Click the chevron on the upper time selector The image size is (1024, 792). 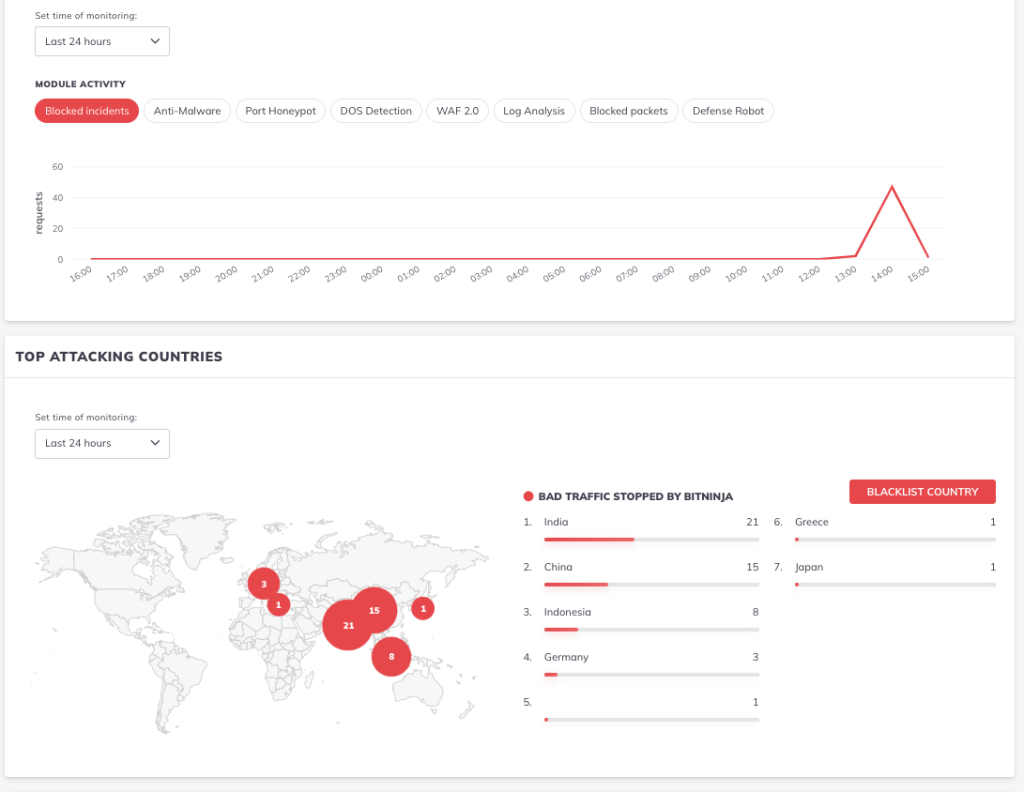[154, 41]
